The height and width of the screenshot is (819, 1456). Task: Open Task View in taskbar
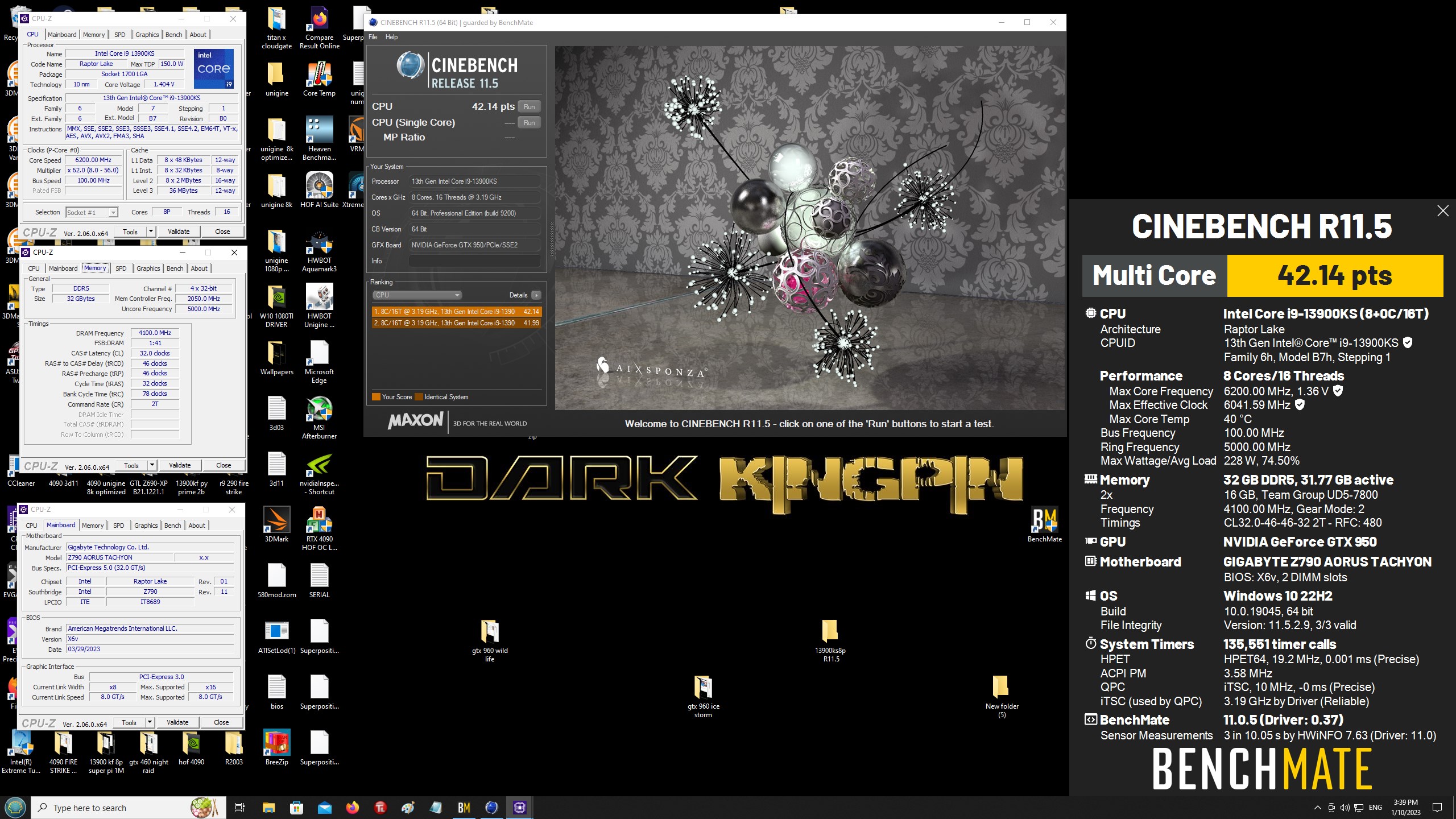(x=240, y=808)
